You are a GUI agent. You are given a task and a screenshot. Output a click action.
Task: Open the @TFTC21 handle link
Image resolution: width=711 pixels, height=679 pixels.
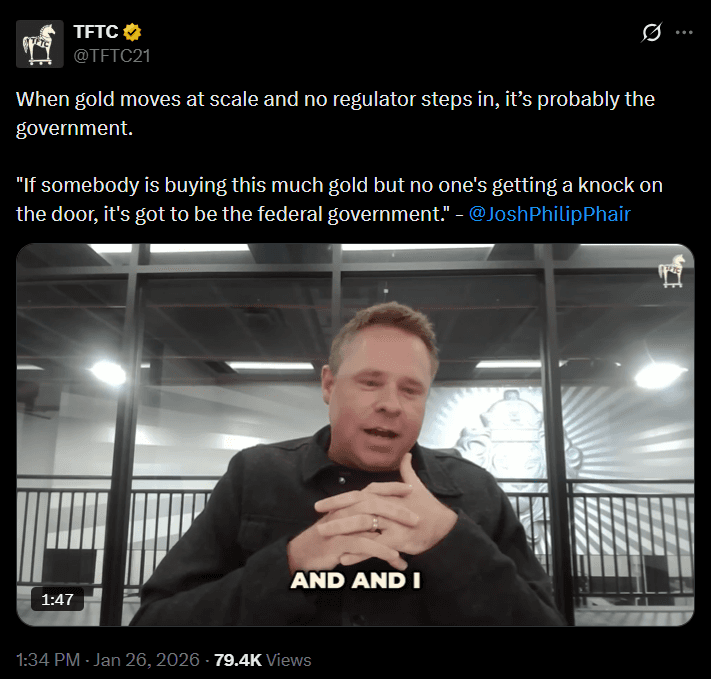(x=112, y=56)
